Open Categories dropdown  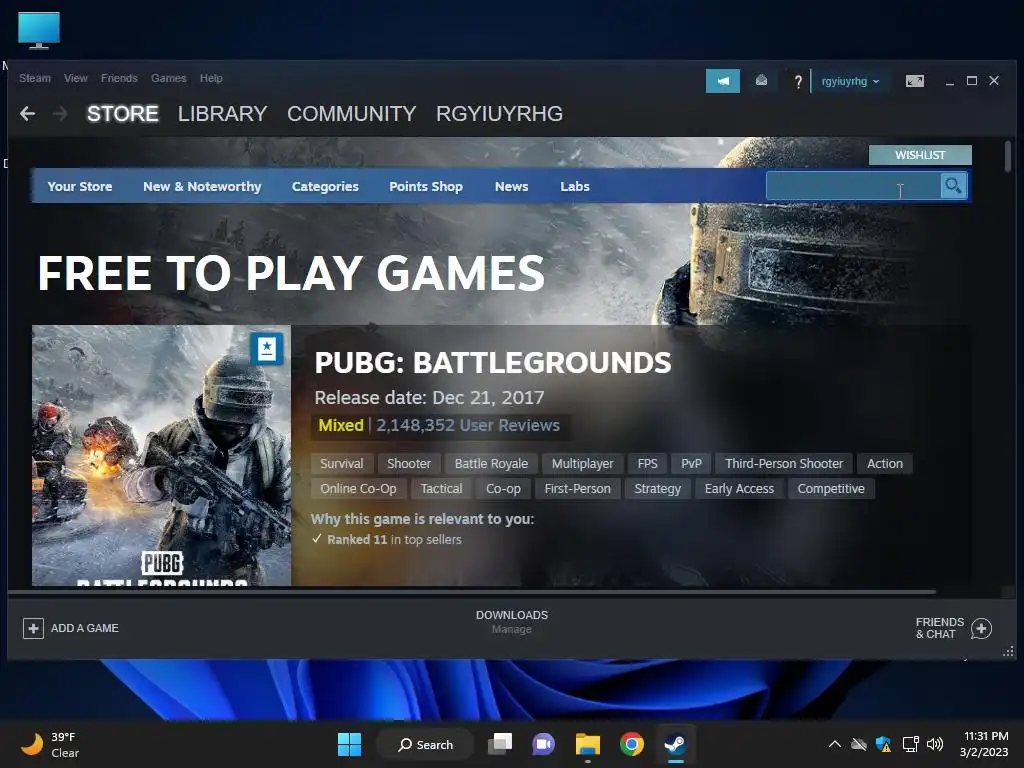[325, 187]
